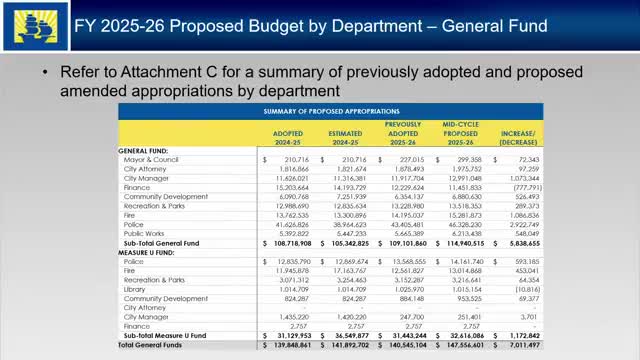
Task: Select 'Police' under General Fund
Action: pyautogui.click(x=133, y=224)
